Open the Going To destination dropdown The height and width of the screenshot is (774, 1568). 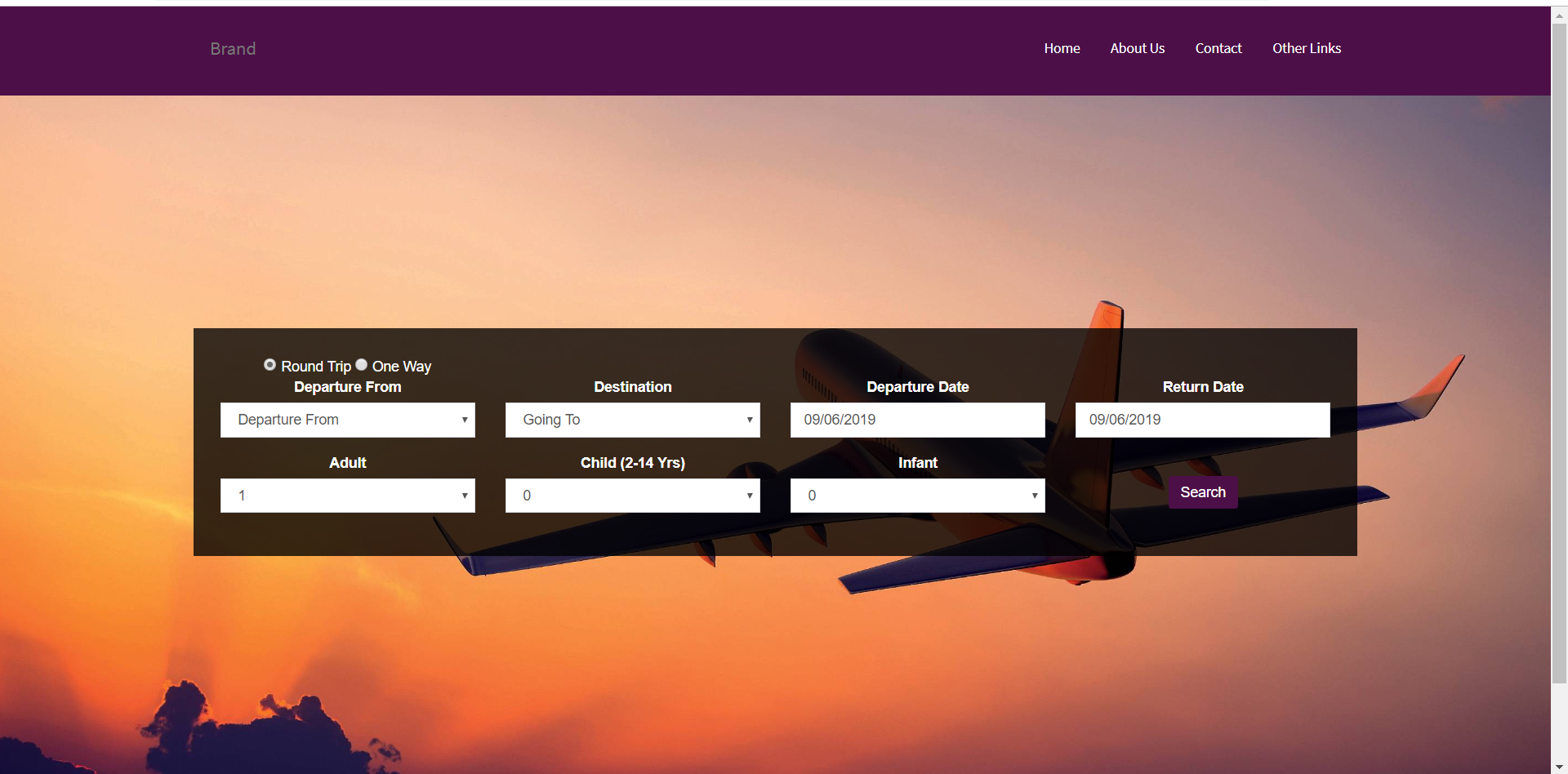point(632,420)
